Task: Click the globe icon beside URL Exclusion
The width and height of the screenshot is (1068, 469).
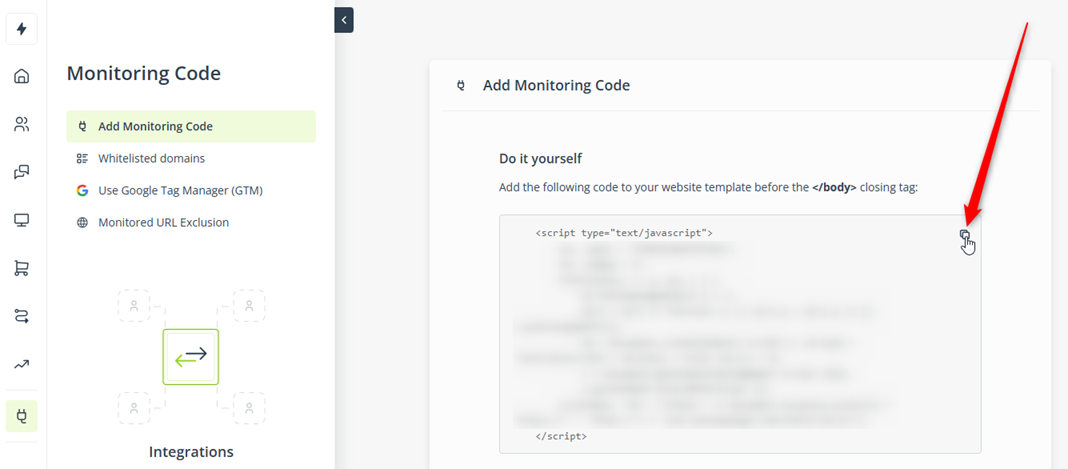Action: coord(82,223)
